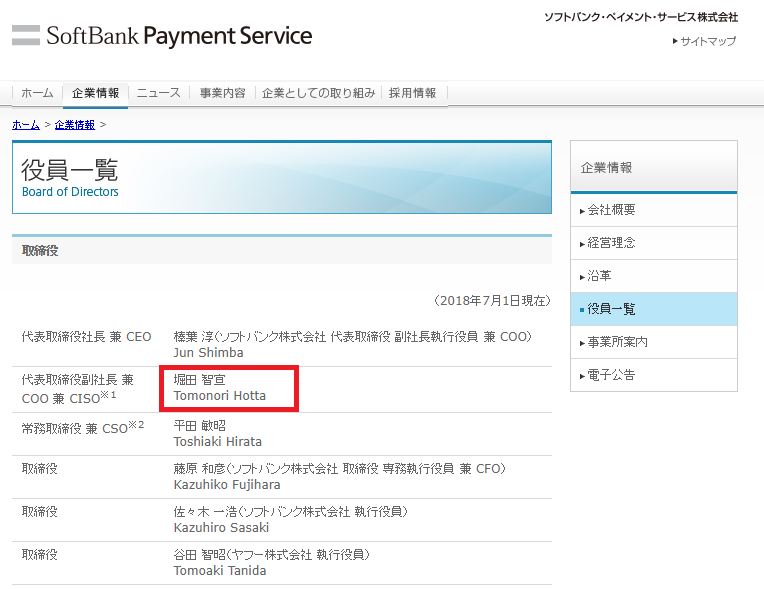The image size is (764, 589).
Task: Click the SoftBank Payment Service logo
Action: [162, 36]
